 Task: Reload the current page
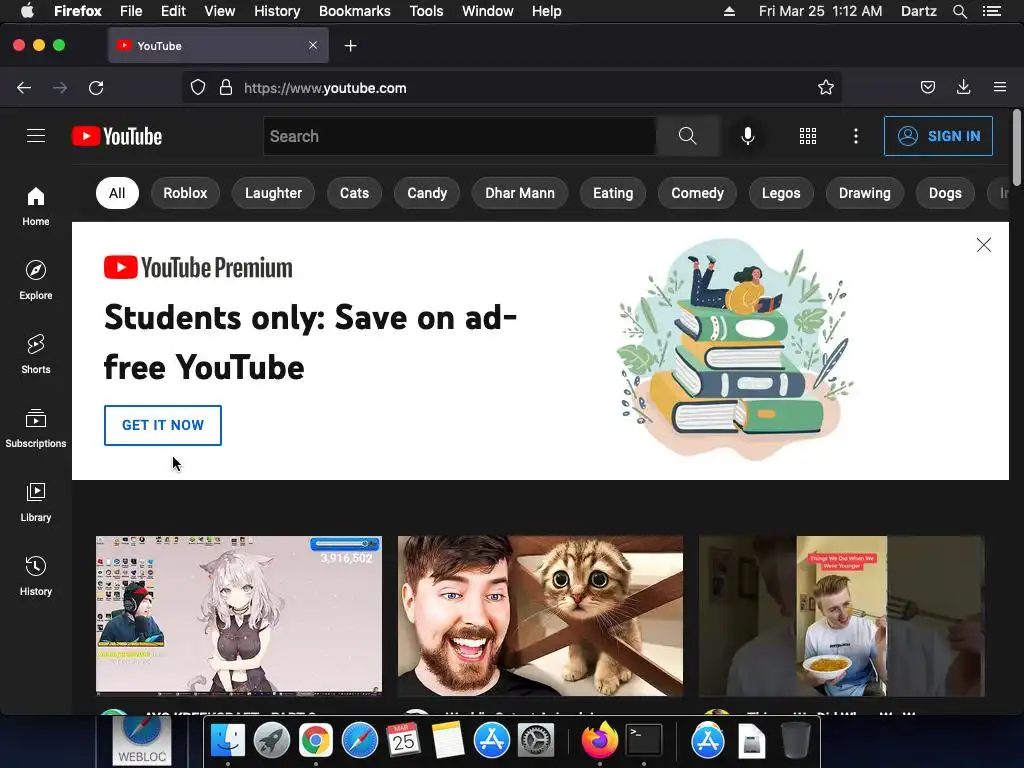pyautogui.click(x=96, y=88)
